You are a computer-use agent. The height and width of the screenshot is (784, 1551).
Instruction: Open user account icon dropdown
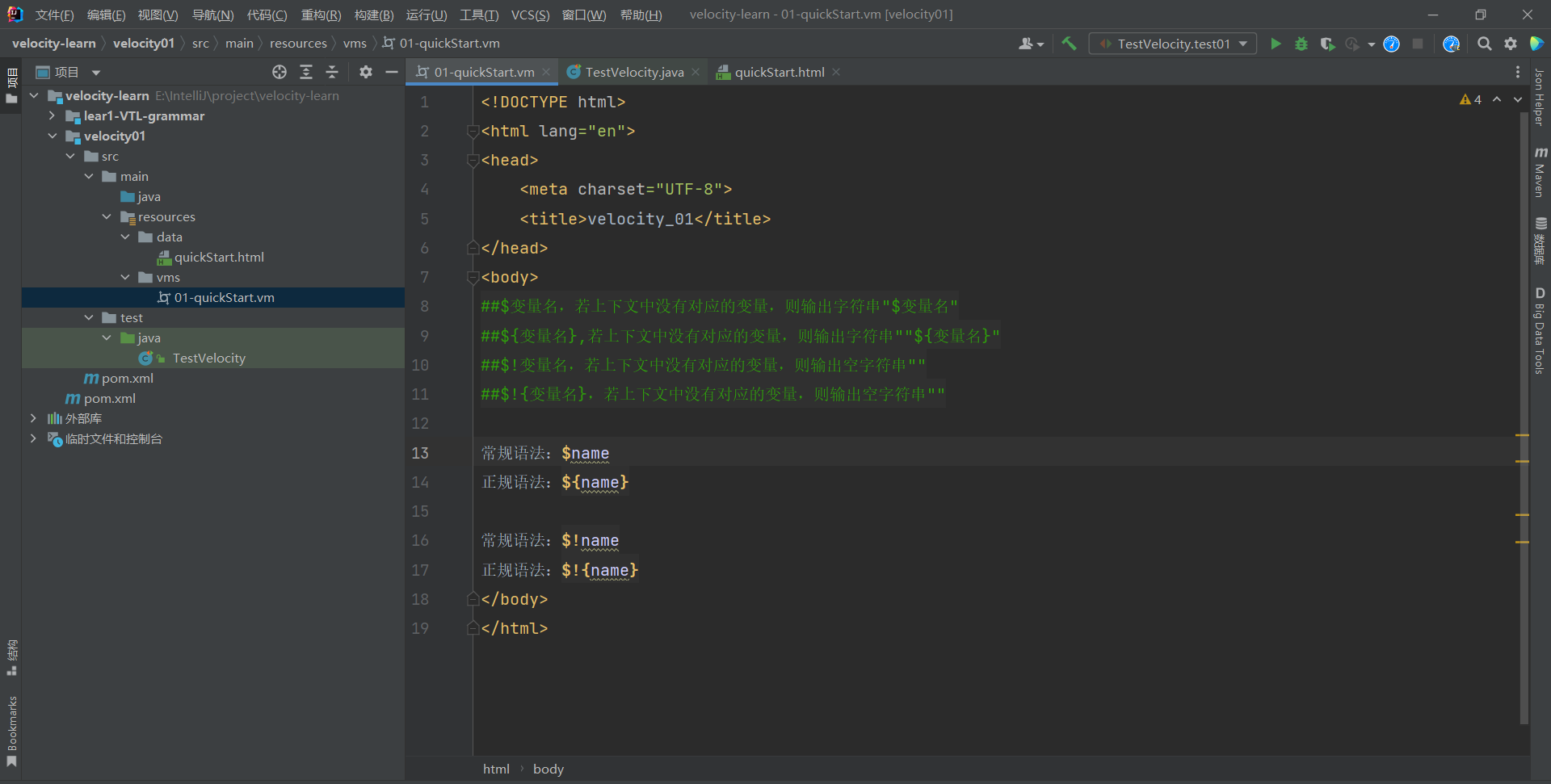(x=1031, y=44)
